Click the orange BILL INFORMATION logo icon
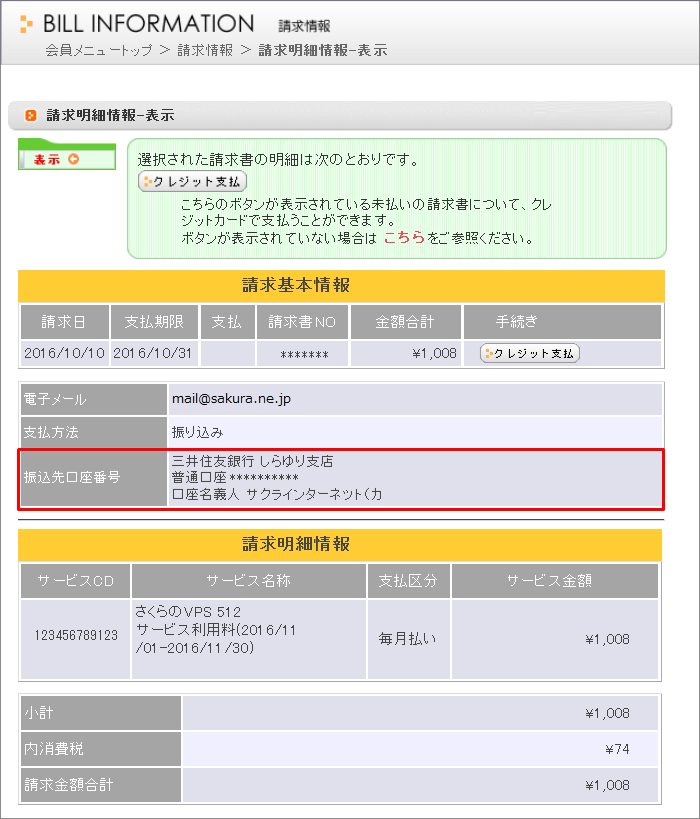Screen dimensions: 700x819 (x=26, y=24)
